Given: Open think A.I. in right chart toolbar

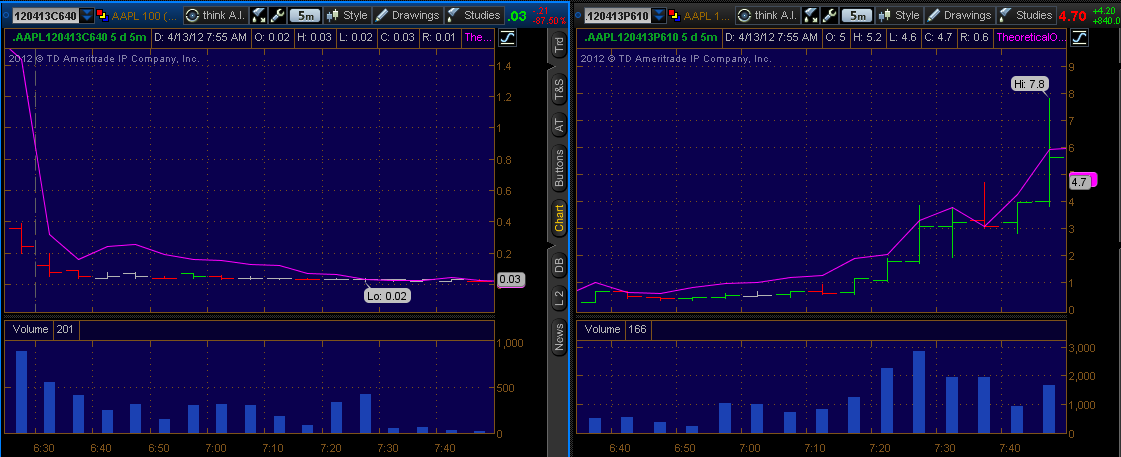Looking at the screenshot, I should pos(769,15).
